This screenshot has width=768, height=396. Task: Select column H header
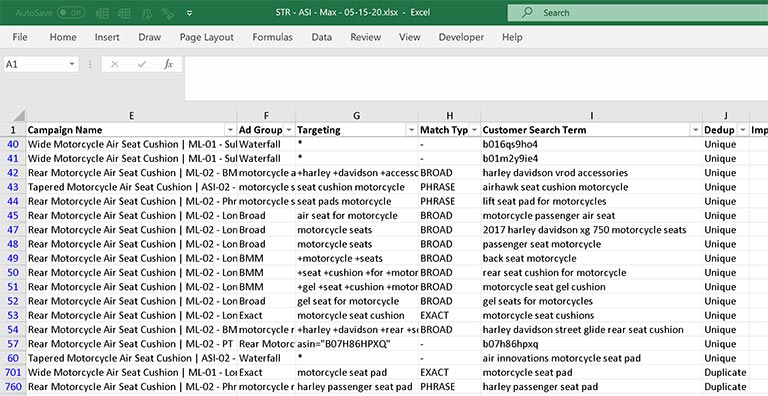[x=450, y=116]
